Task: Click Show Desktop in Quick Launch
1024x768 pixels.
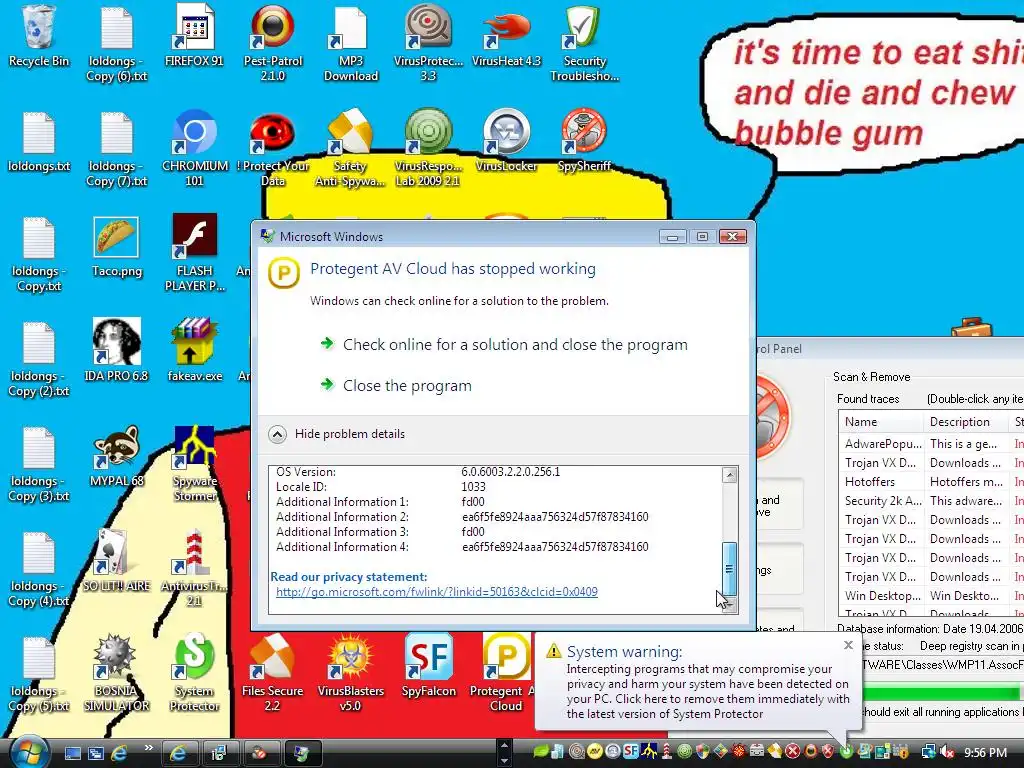Action: click(x=72, y=753)
